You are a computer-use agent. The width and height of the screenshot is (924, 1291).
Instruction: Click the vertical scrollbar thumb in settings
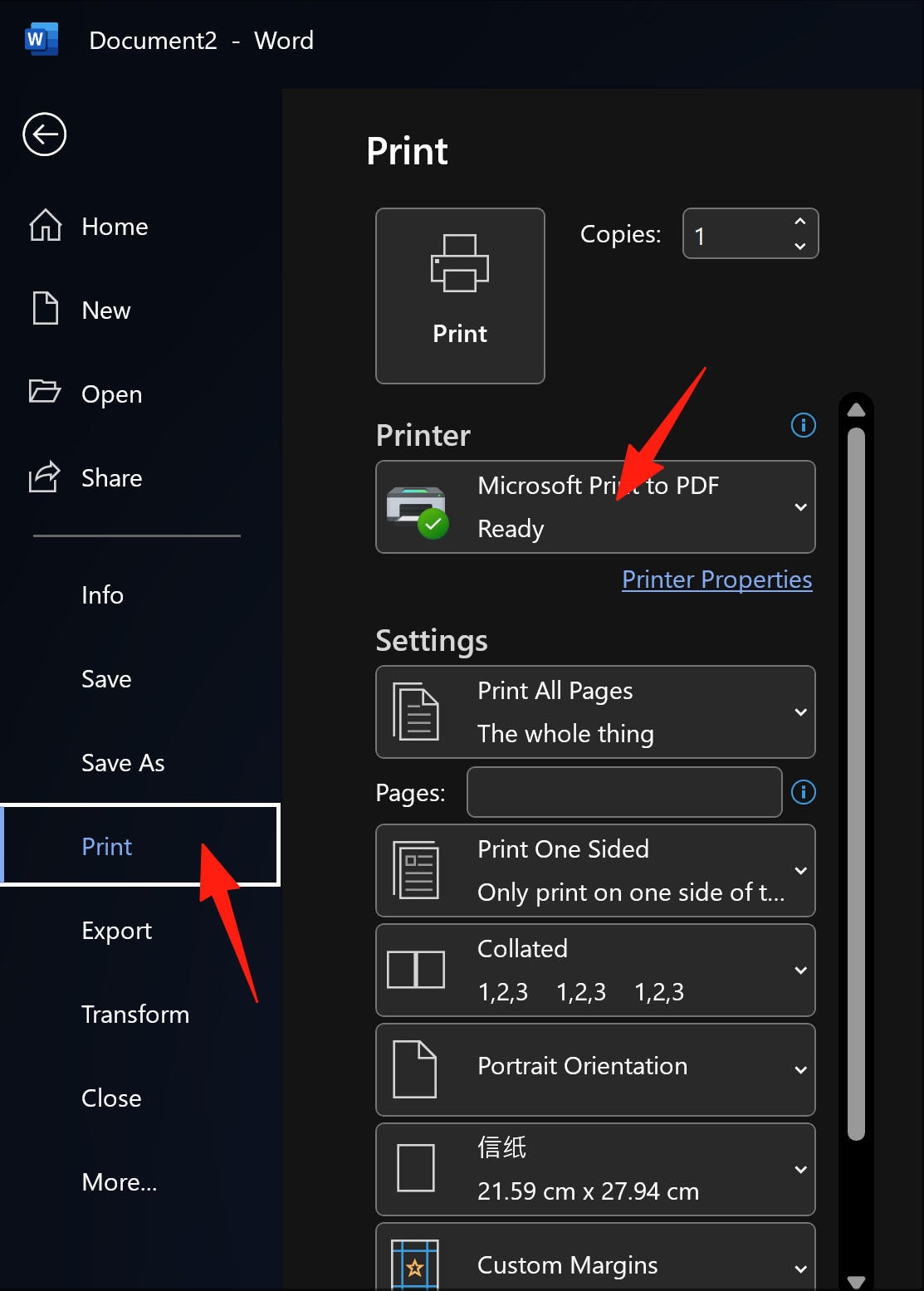(x=857, y=784)
